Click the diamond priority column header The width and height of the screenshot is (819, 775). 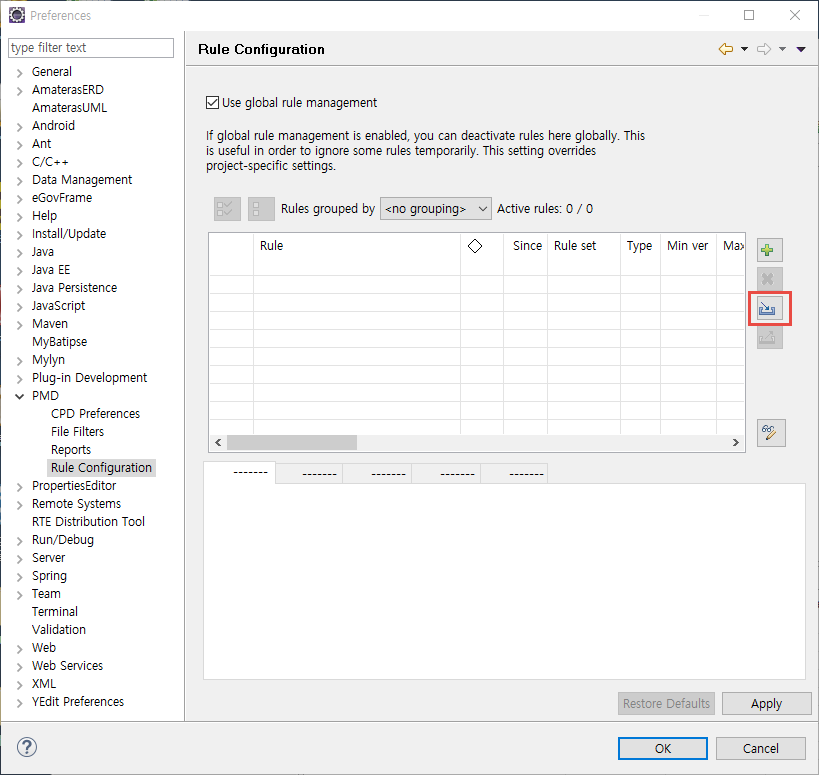point(475,246)
